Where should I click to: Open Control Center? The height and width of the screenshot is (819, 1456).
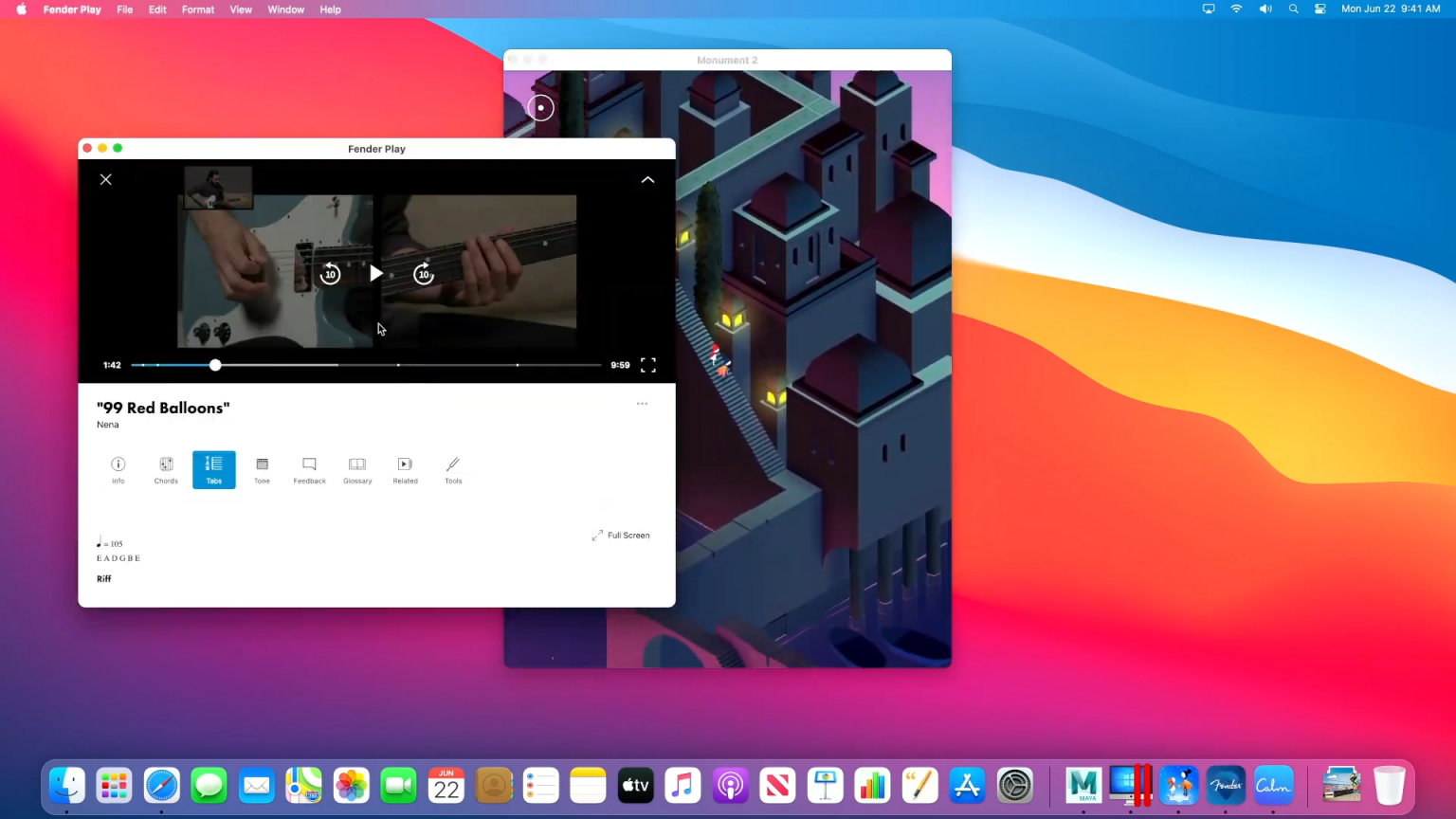tap(1319, 9)
